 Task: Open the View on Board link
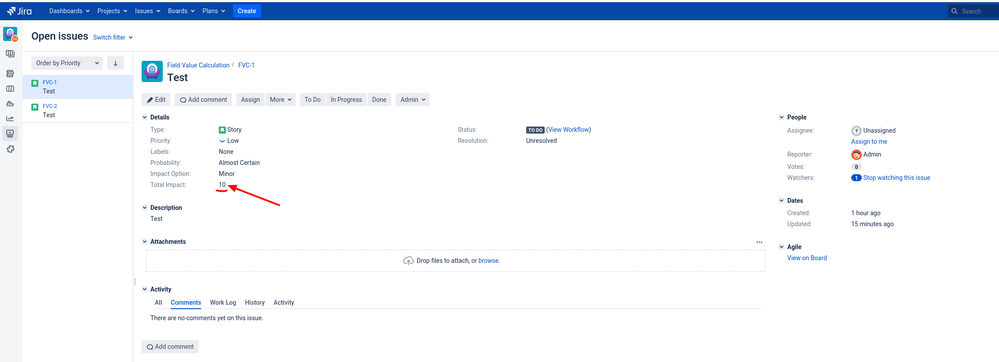pos(807,258)
